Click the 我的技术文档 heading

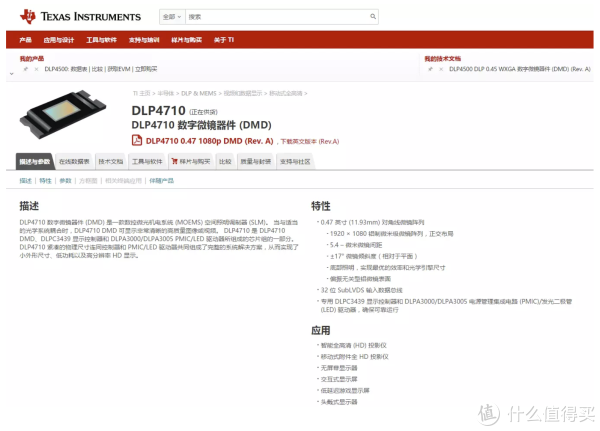[443, 59]
